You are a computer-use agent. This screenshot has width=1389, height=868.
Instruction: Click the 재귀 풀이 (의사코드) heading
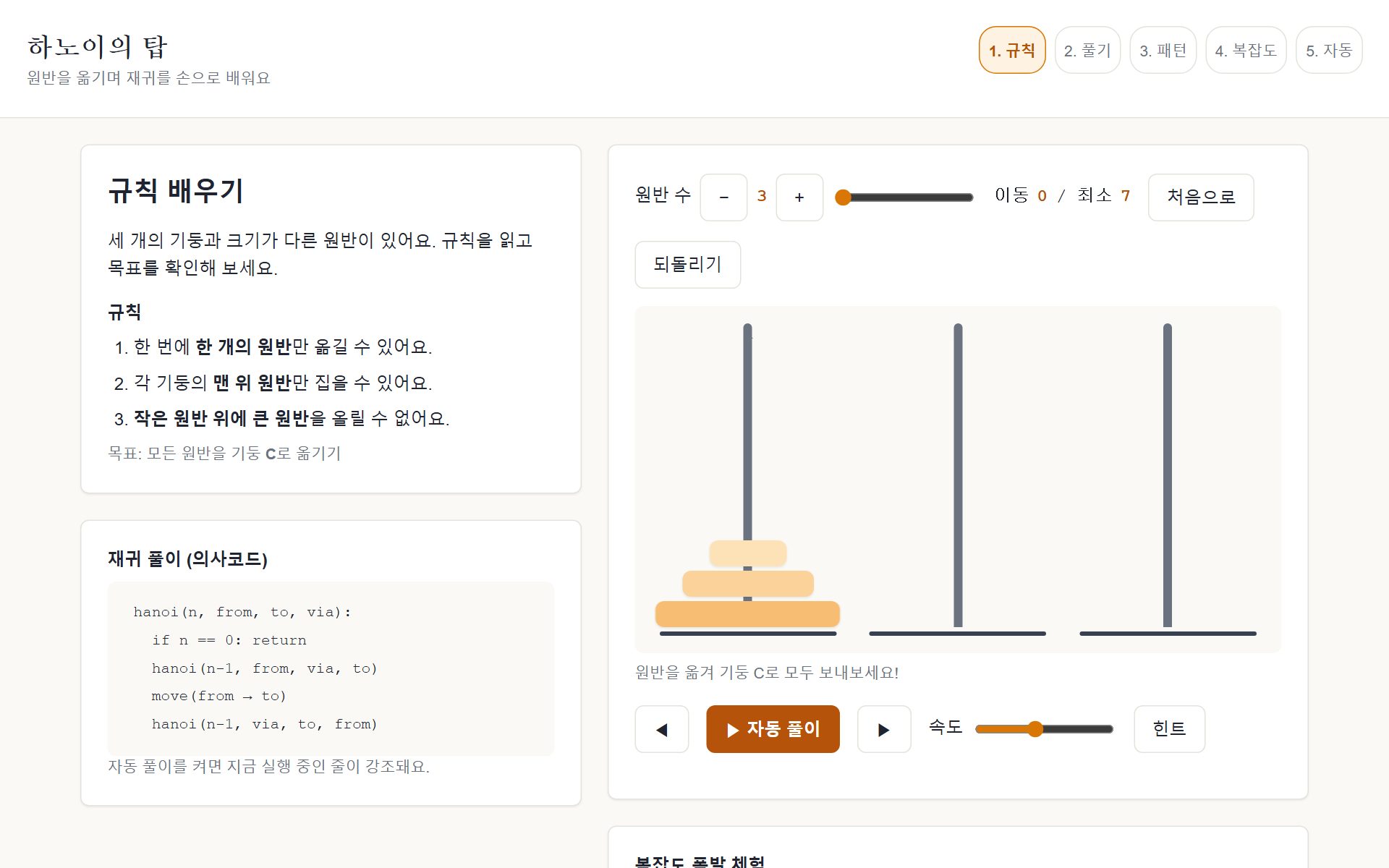point(187,558)
